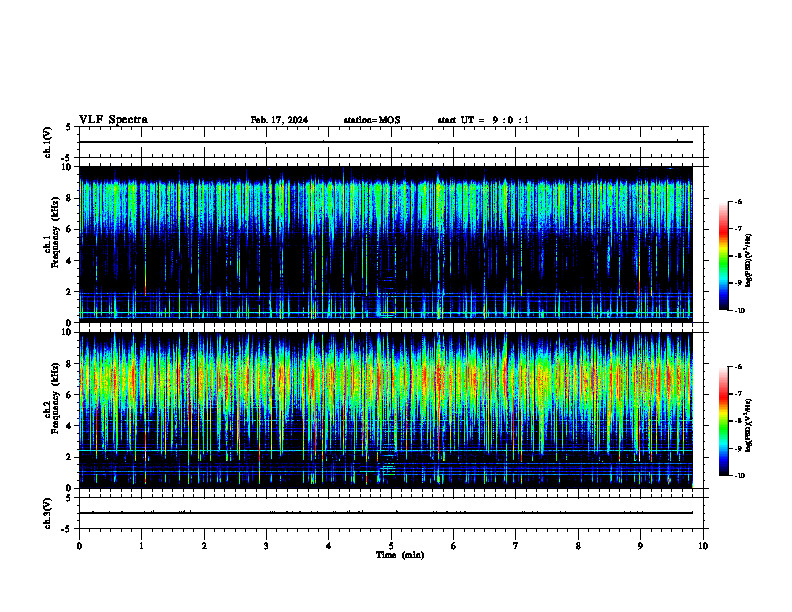Click the time axis tick label "4"
792x612 pixels.
[x=329, y=546]
